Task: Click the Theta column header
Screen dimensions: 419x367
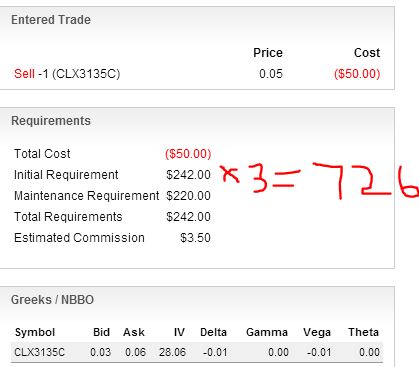Action: point(363,332)
